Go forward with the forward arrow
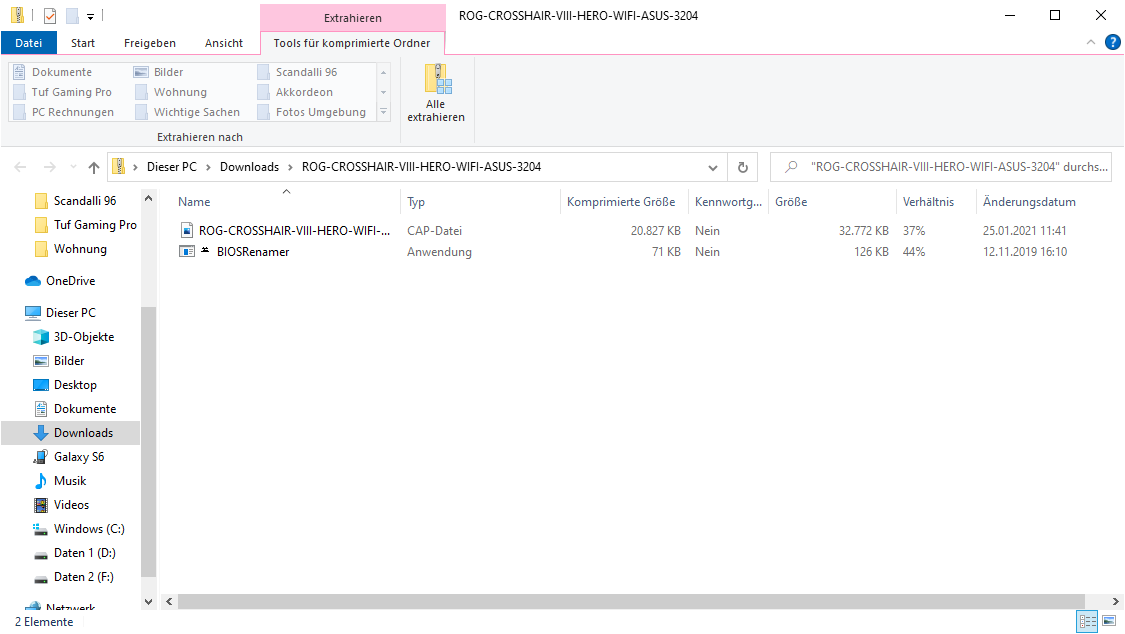Screen dimensions: 1125x634 [x=50, y=167]
